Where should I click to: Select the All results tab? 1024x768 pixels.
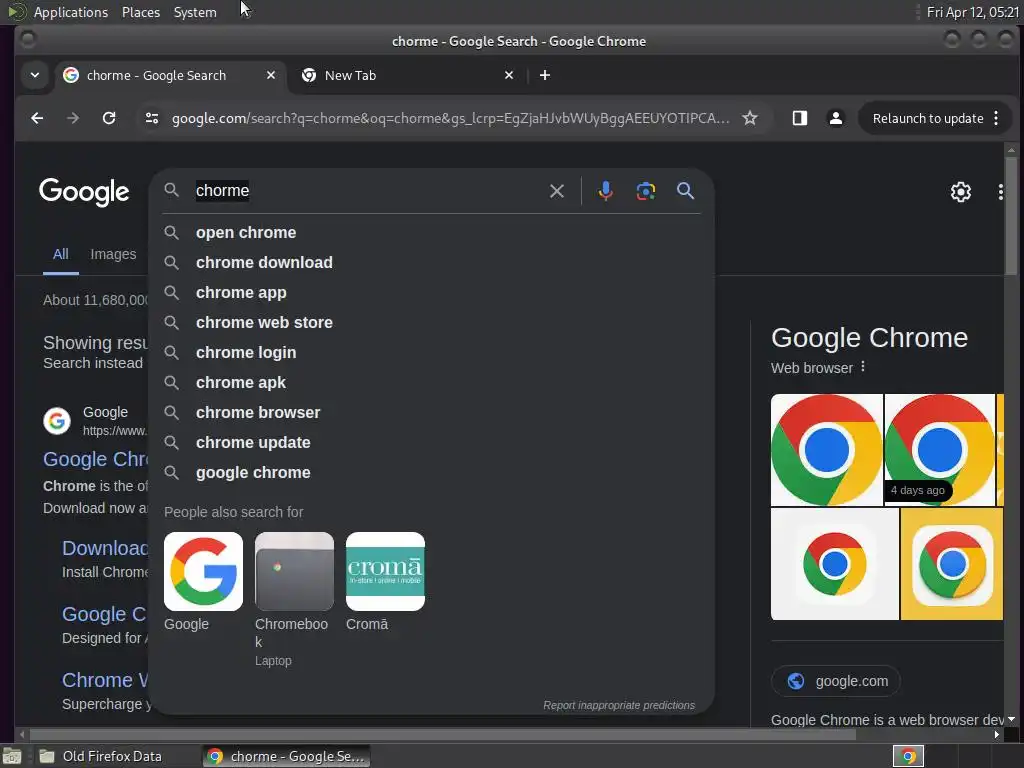coord(61,254)
